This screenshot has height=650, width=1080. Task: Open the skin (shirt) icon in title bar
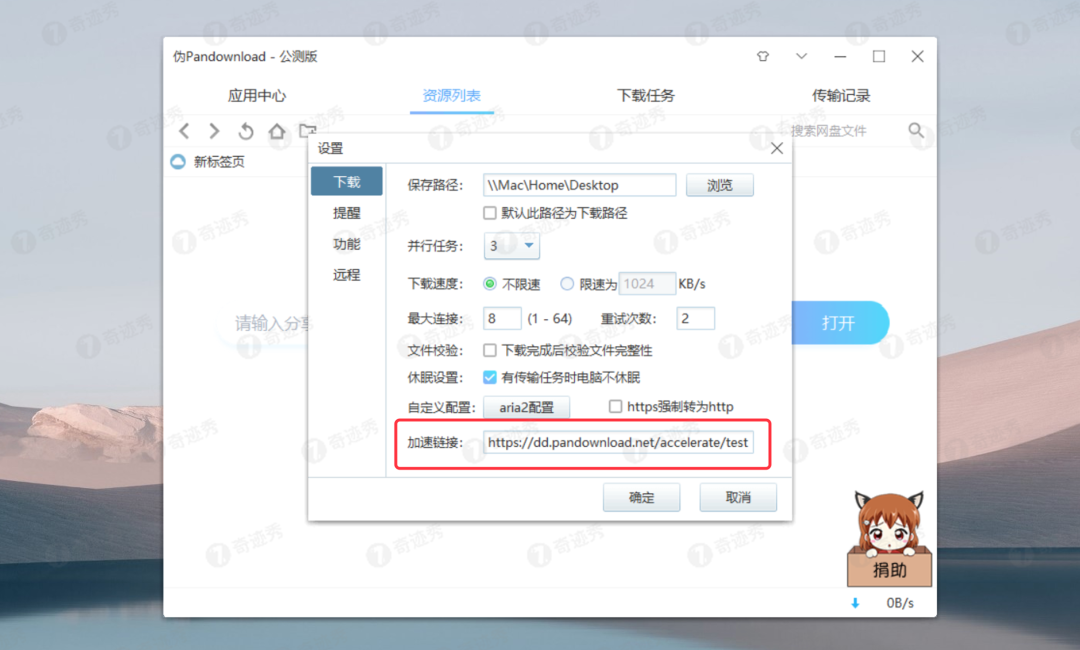pyautogui.click(x=762, y=56)
